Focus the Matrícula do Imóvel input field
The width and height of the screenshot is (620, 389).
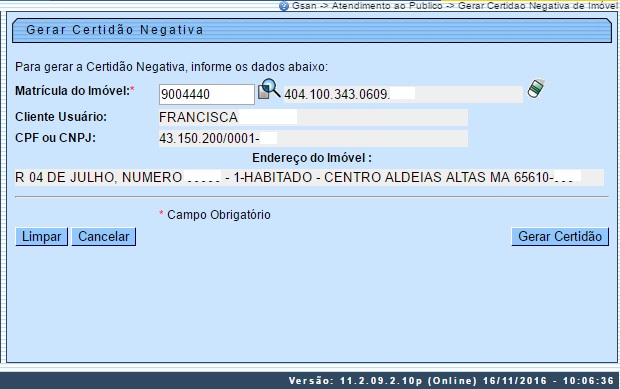tap(207, 94)
